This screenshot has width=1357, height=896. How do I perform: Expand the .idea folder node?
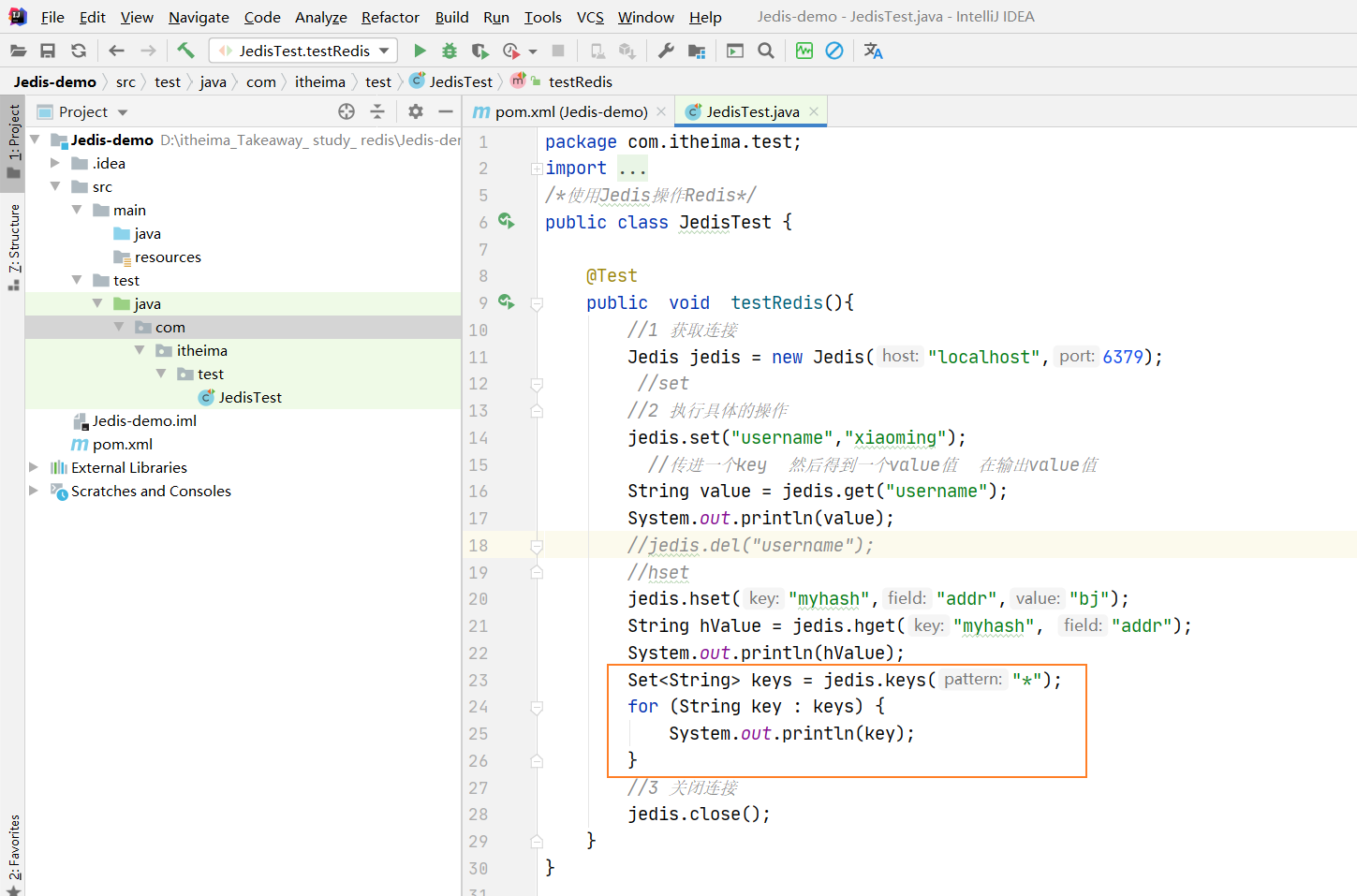pos(55,163)
